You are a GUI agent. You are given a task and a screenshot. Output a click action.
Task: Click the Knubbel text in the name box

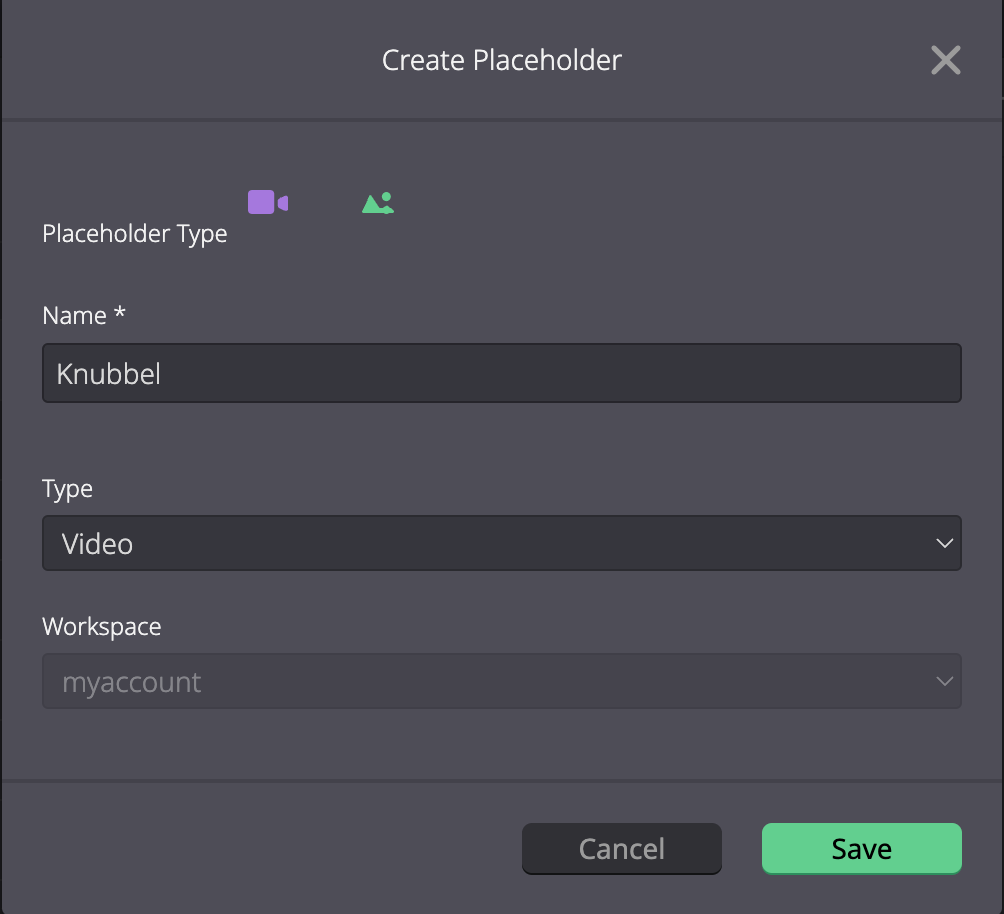(108, 374)
